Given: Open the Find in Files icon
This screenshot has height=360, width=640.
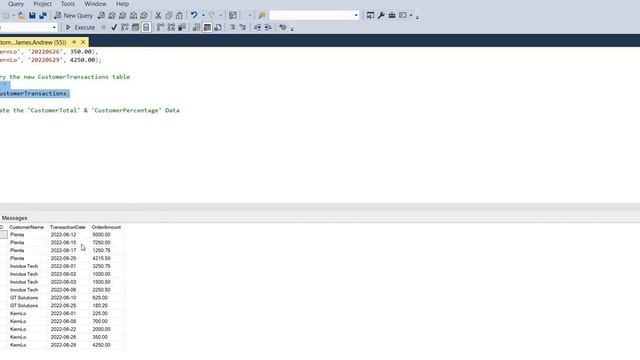Looking at the screenshot, I should [262, 16].
